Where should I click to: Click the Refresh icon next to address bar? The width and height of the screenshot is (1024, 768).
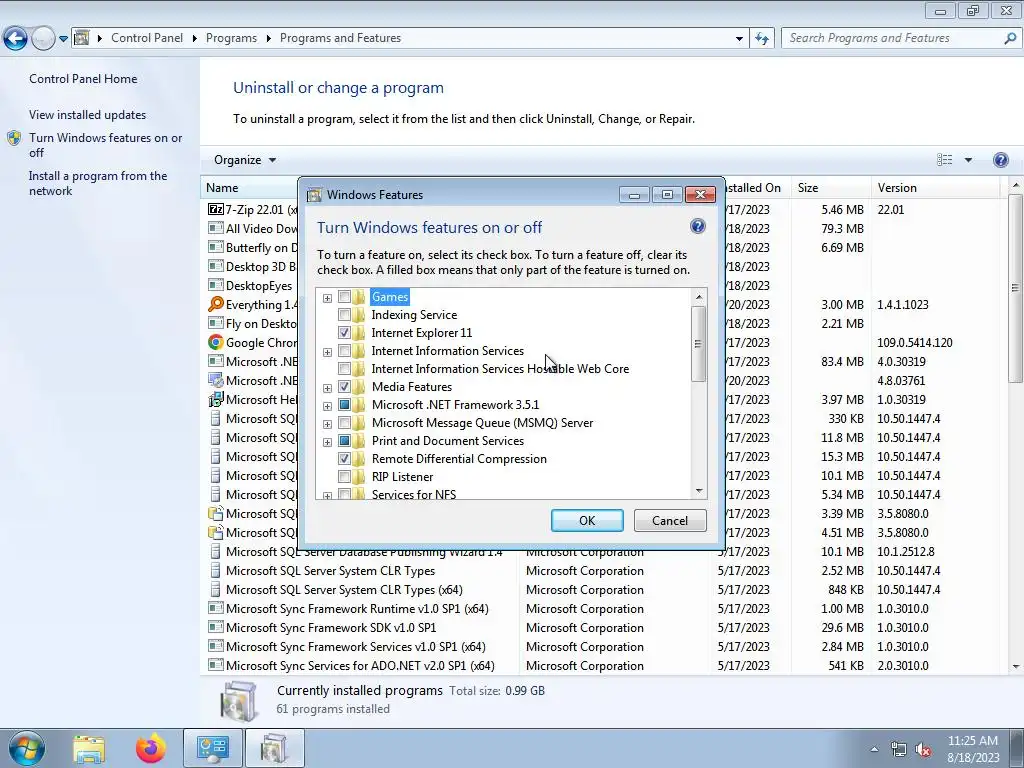pyautogui.click(x=761, y=39)
